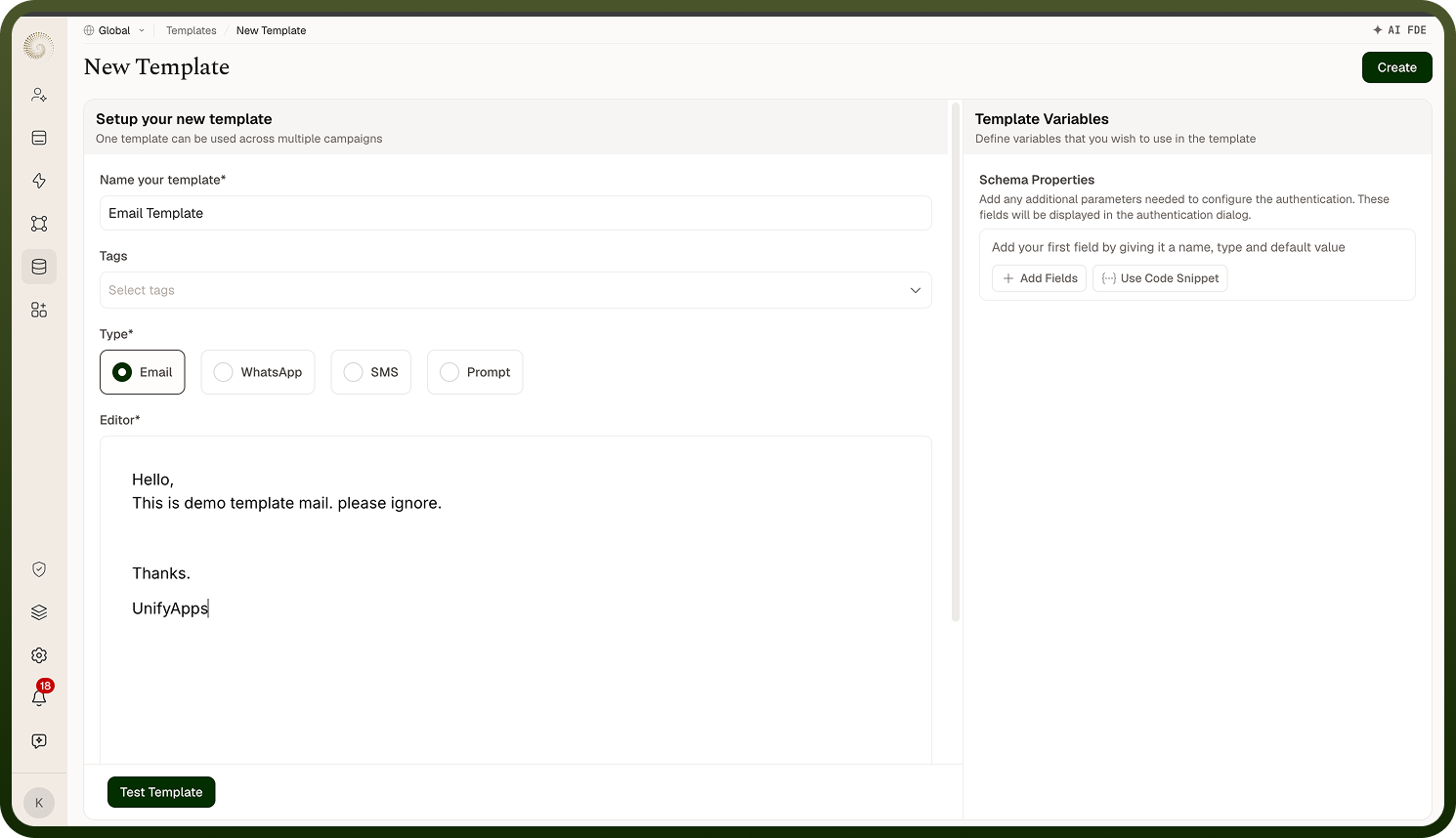
Task: Open the lightning bolt automations icon
Action: tap(39, 181)
